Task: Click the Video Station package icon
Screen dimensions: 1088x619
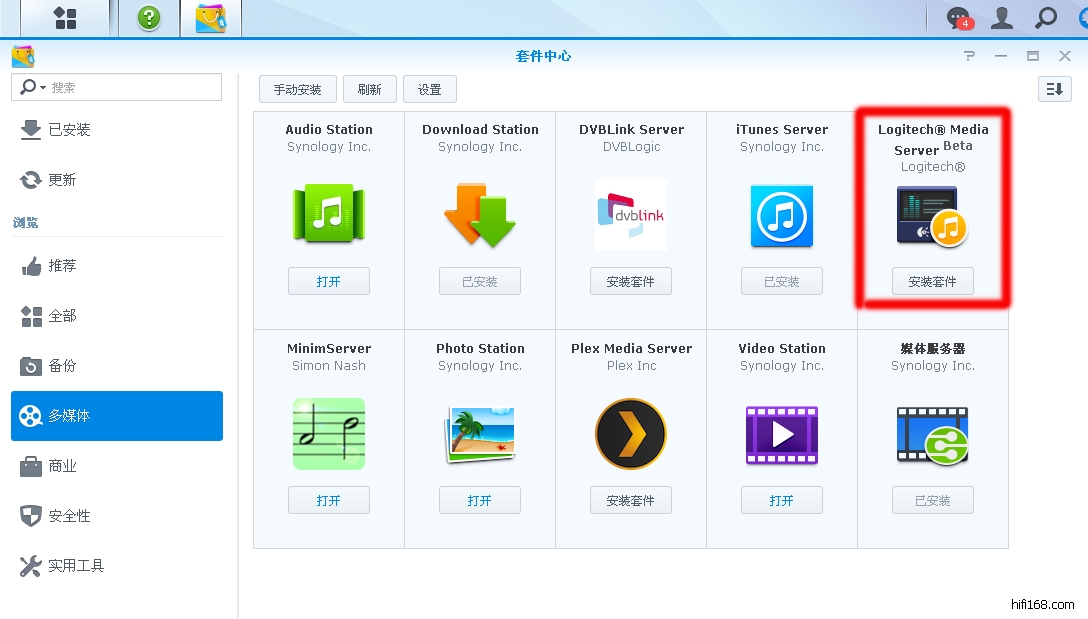Action: pyautogui.click(x=781, y=434)
